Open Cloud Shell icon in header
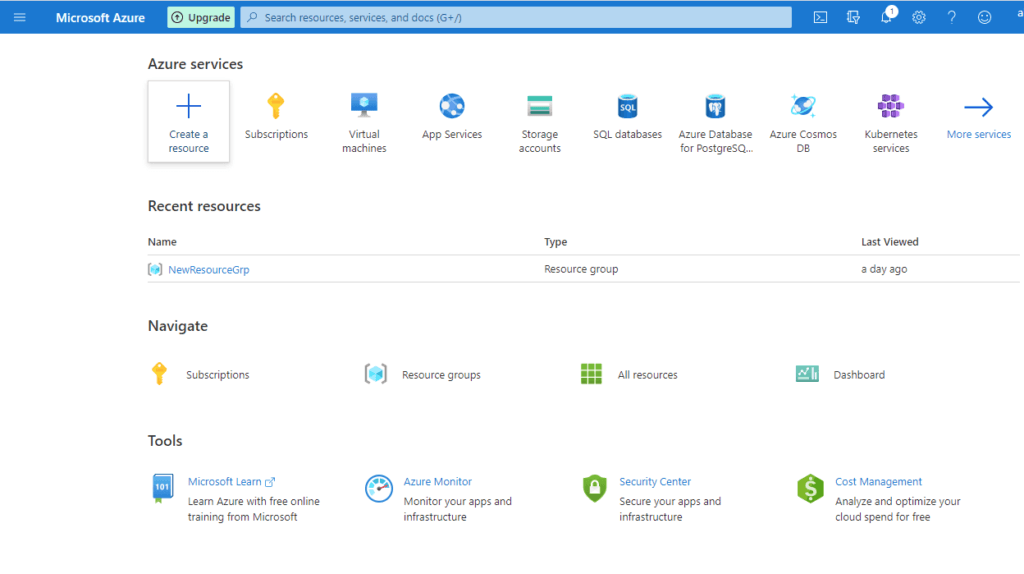 coord(820,18)
